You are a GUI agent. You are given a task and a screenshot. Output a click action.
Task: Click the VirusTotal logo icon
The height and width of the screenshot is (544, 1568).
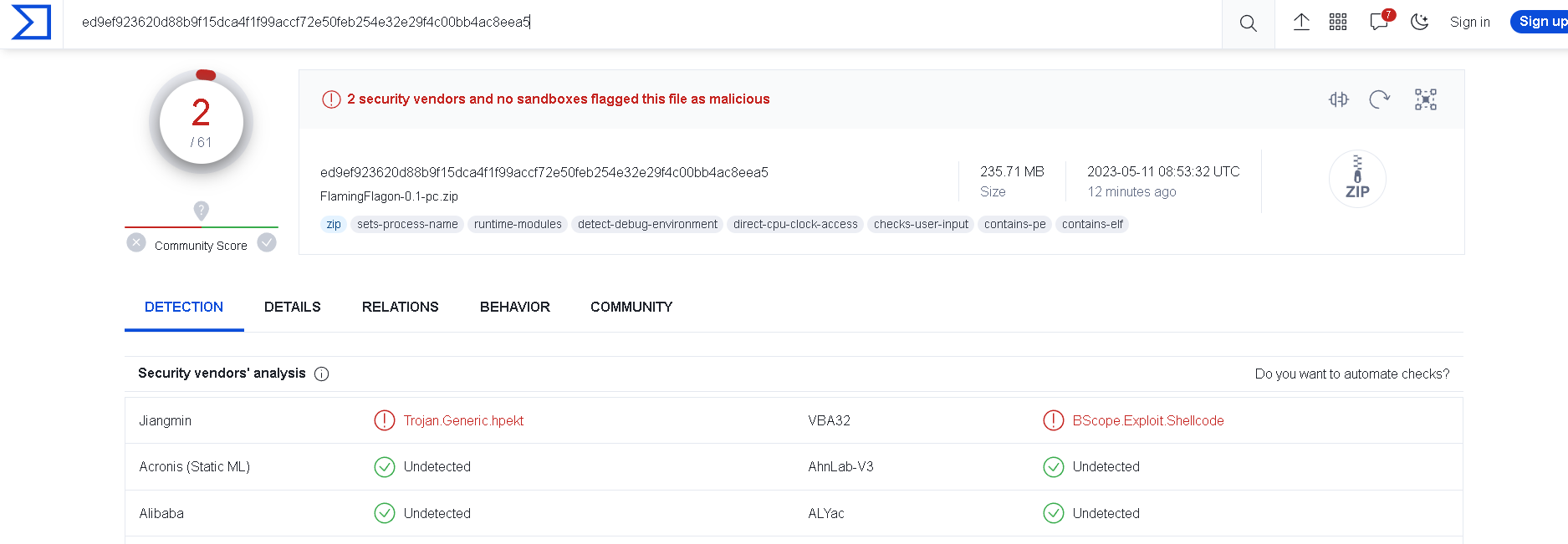pos(31,23)
